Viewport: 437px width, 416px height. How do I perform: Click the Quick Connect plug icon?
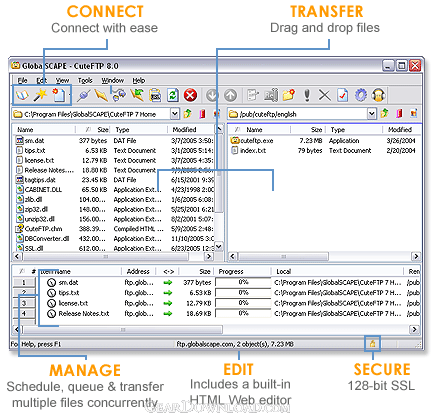pyautogui.click(x=83, y=96)
